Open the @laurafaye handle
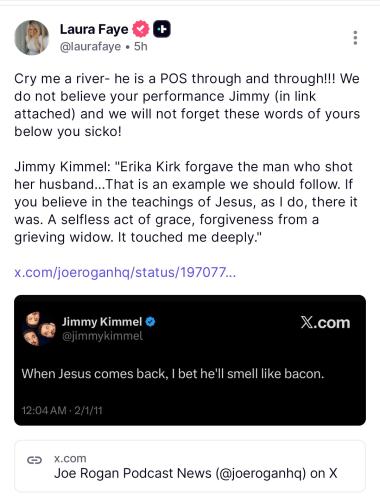The height and width of the screenshot is (500, 380). coord(90,46)
